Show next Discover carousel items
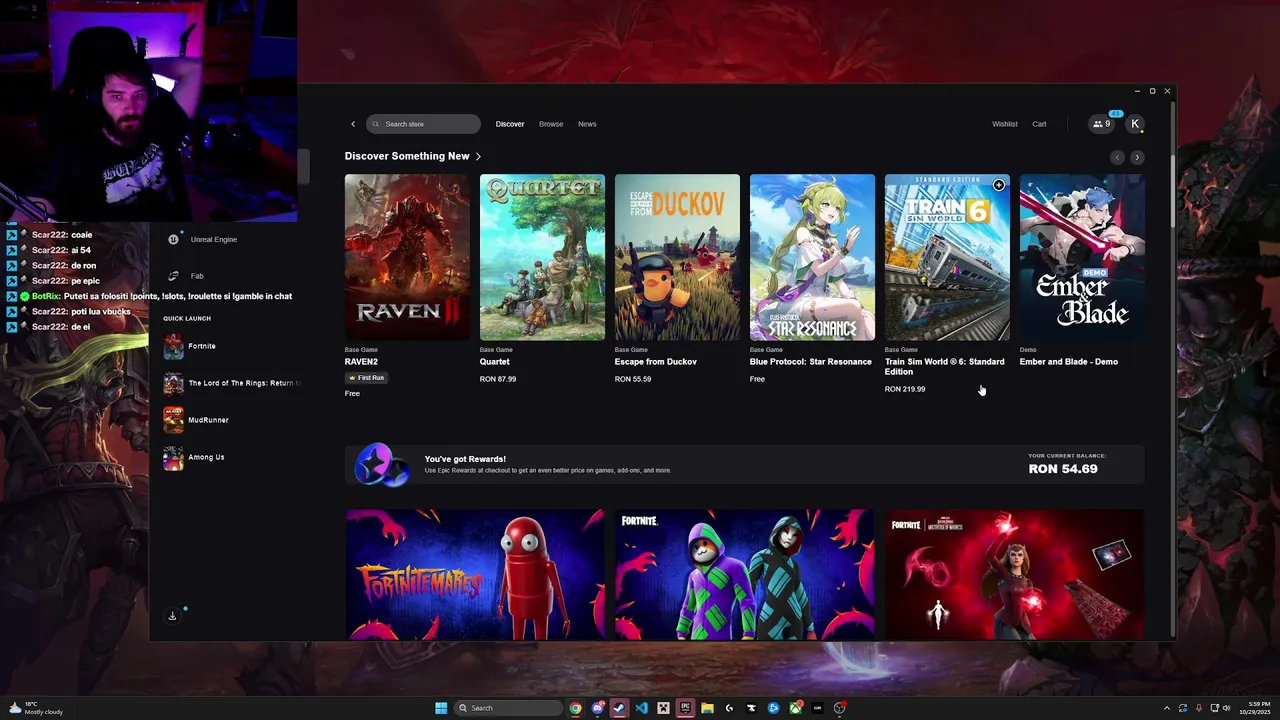This screenshot has width=1280, height=720. point(1137,157)
